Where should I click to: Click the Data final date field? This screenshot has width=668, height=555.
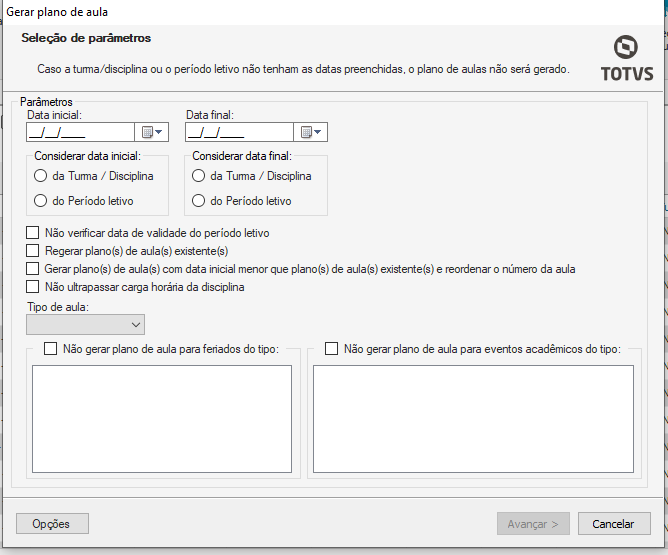click(x=238, y=132)
